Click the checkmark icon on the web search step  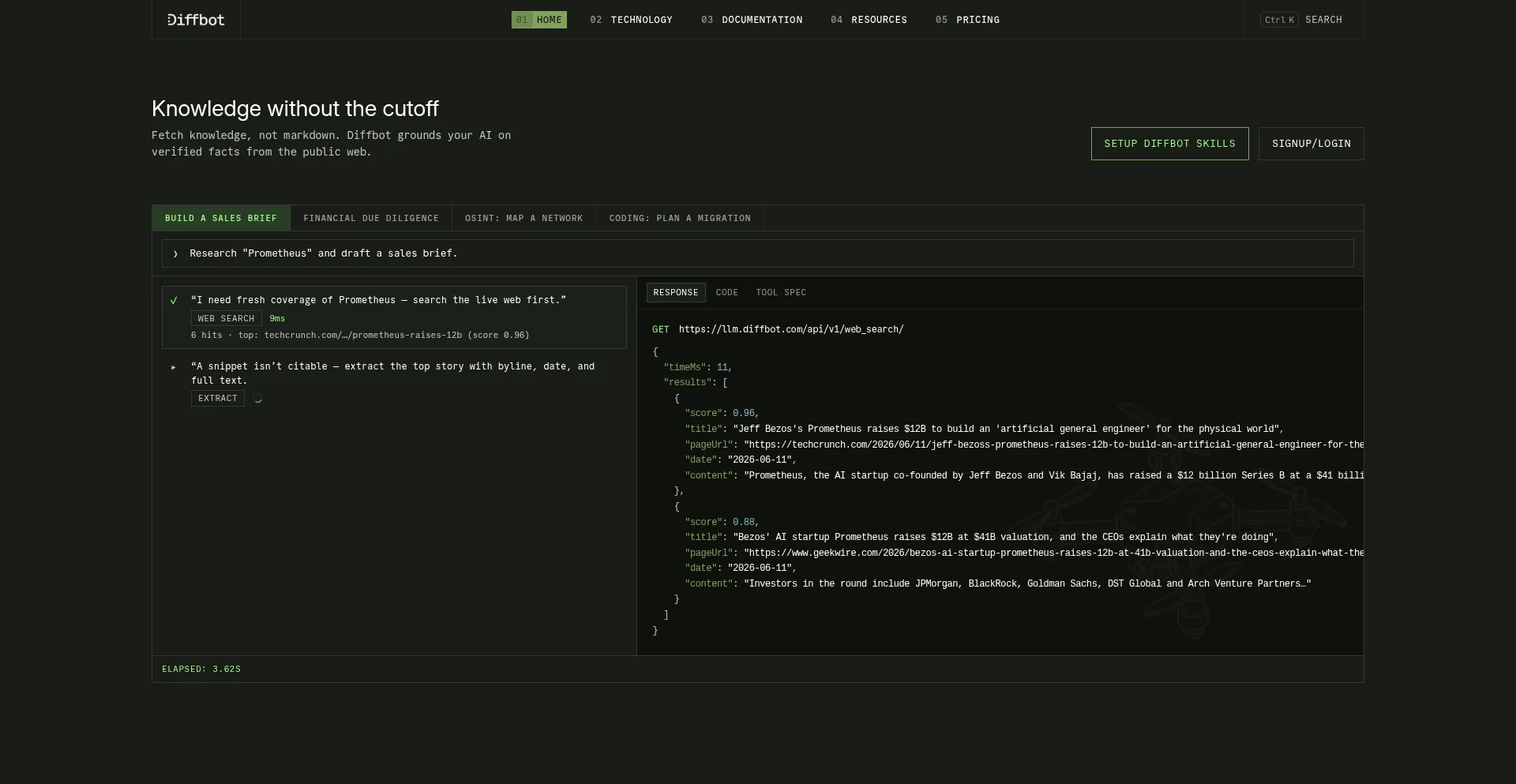coord(174,300)
